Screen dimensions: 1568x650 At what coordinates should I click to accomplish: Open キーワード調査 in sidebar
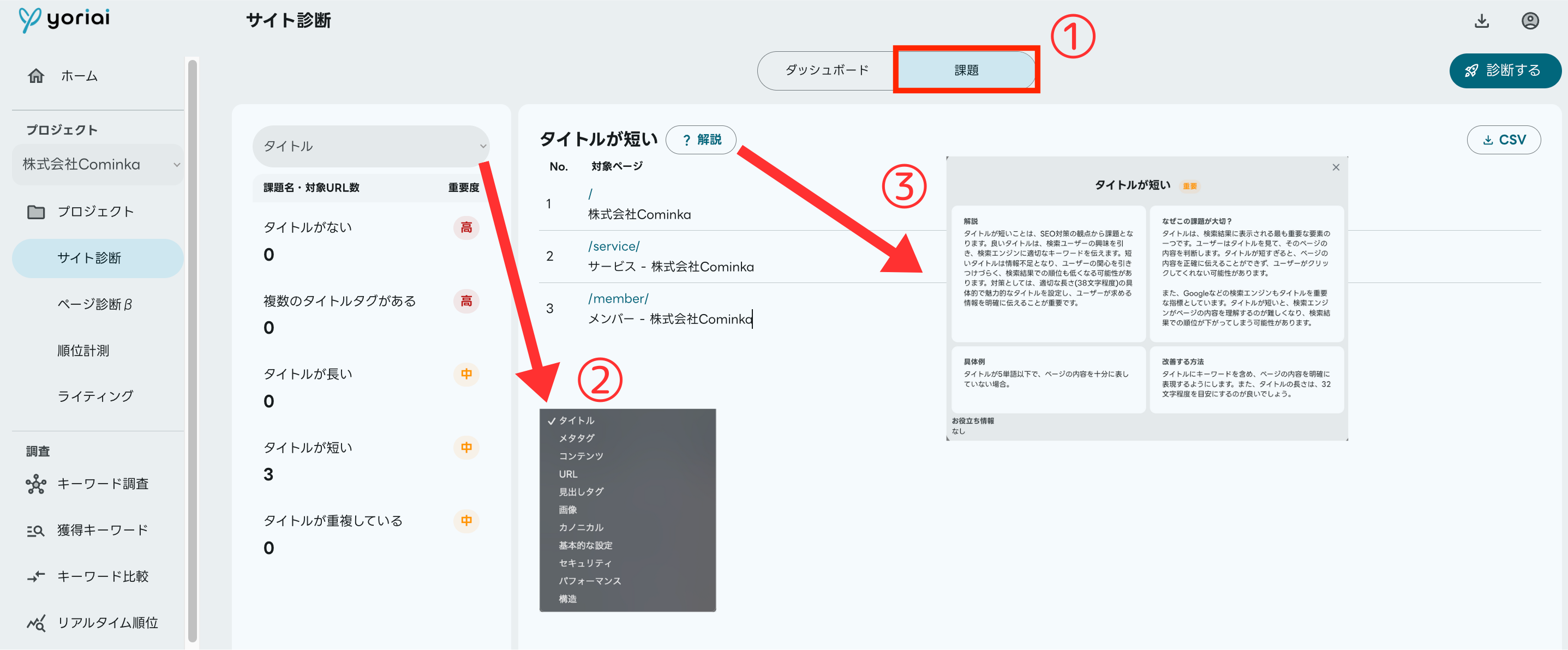coord(103,484)
